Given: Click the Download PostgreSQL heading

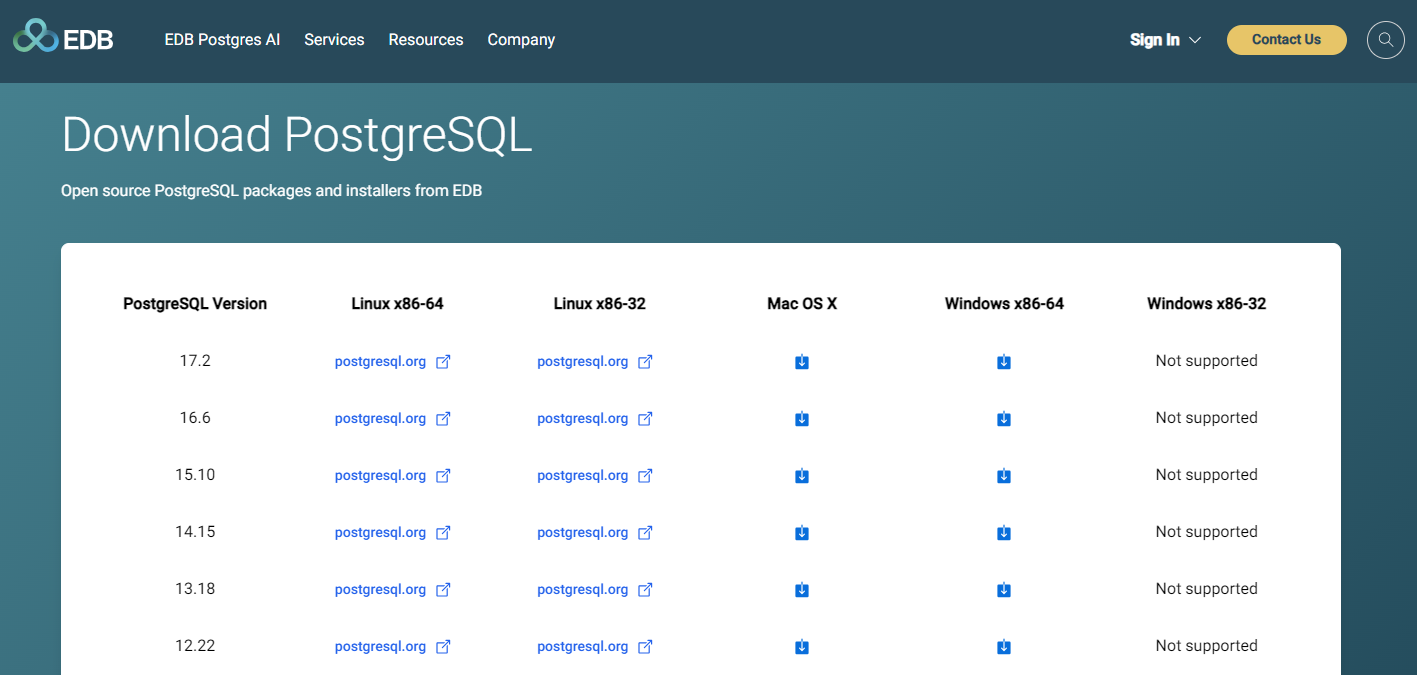Looking at the screenshot, I should click(x=297, y=134).
